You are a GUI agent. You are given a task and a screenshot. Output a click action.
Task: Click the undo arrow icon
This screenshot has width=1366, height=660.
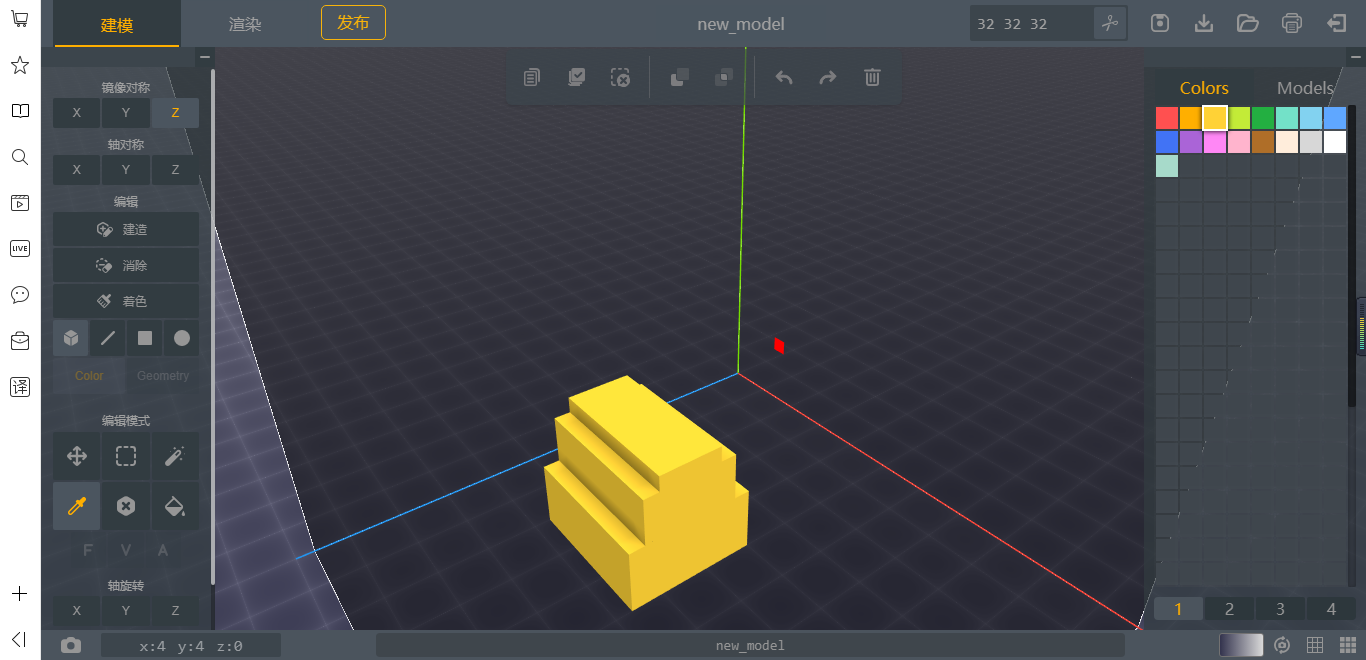tap(784, 77)
